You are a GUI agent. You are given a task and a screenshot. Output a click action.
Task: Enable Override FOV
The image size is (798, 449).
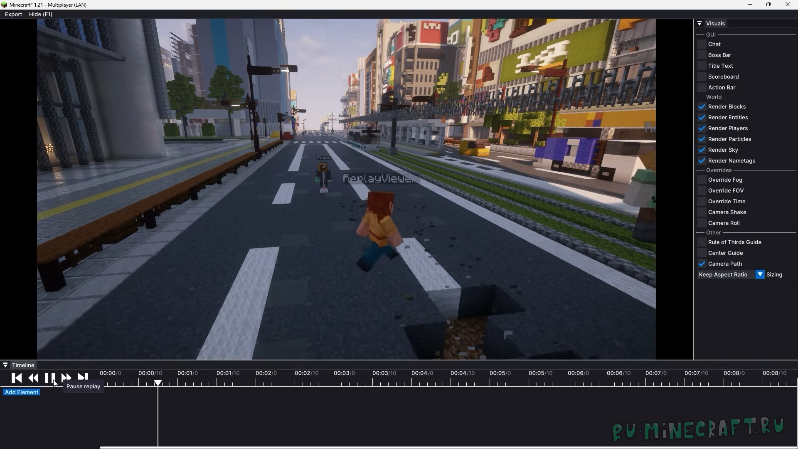click(x=702, y=191)
